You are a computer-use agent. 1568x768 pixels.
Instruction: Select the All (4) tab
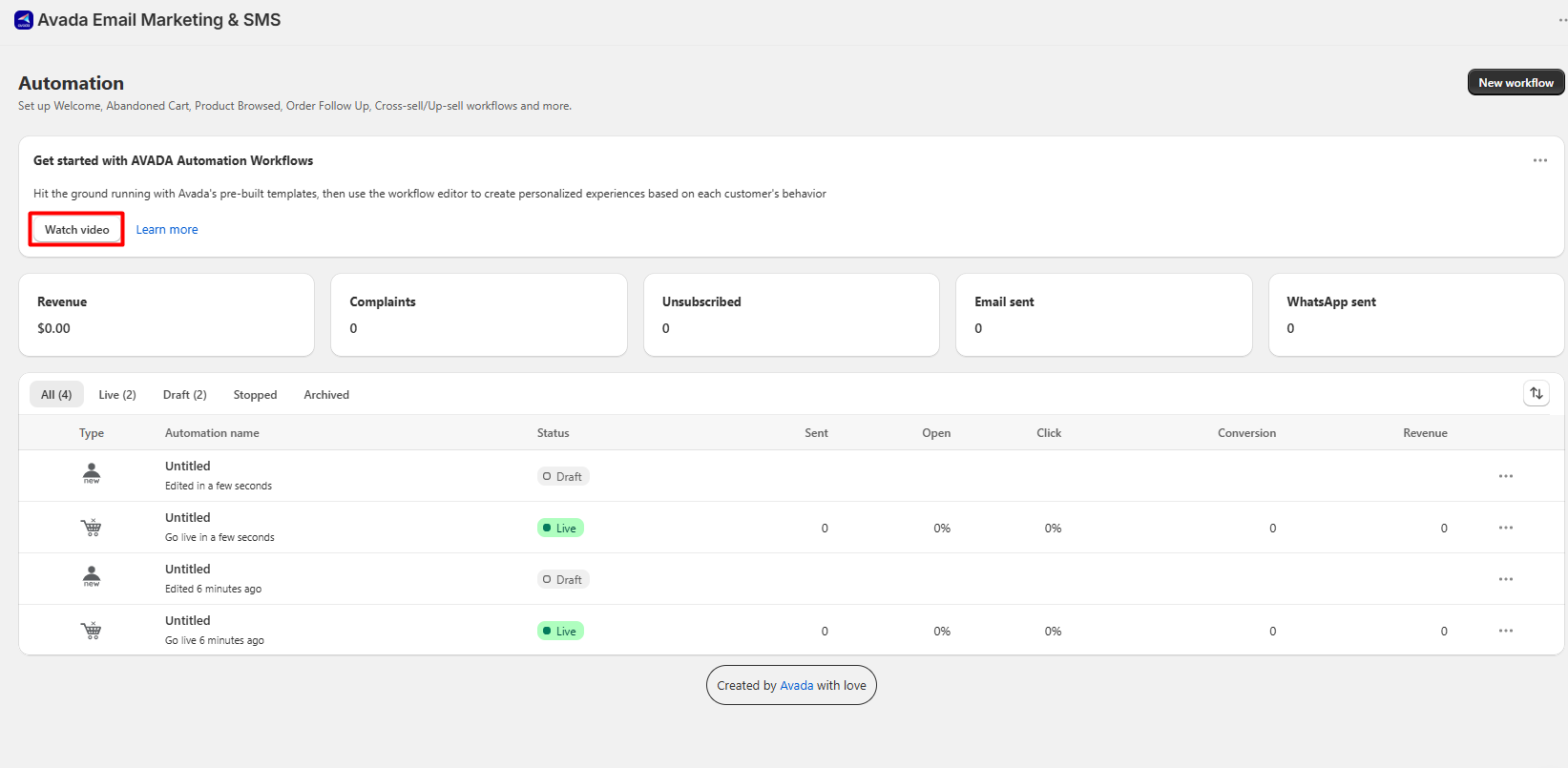click(x=56, y=394)
